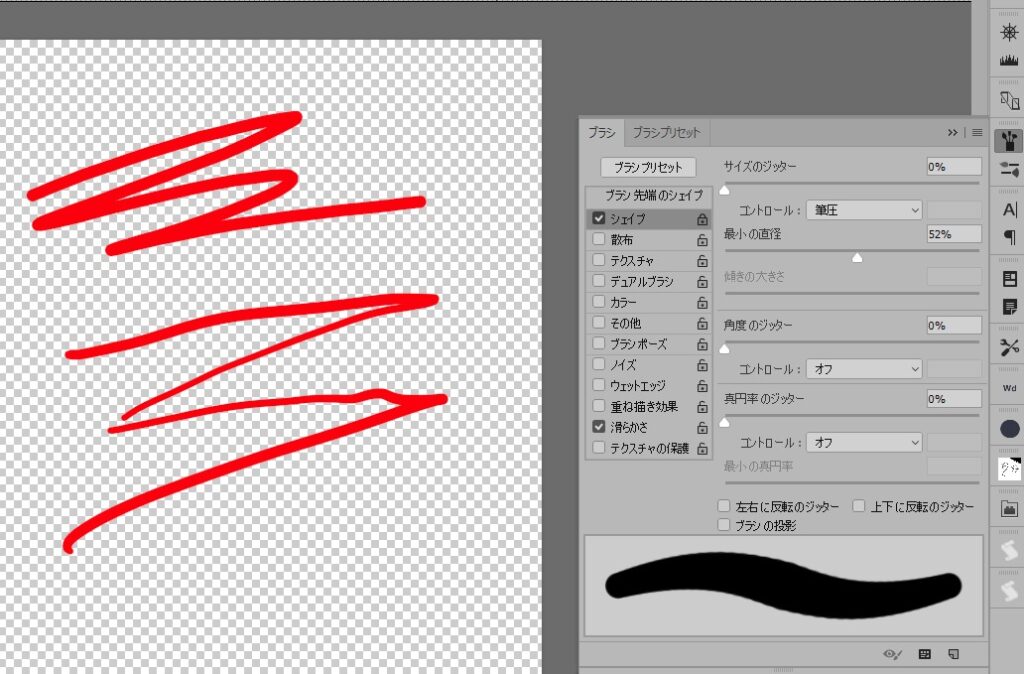This screenshot has width=1024, height=674.
Task: Open the Brush panel icon in dock
Action: click(x=1008, y=139)
